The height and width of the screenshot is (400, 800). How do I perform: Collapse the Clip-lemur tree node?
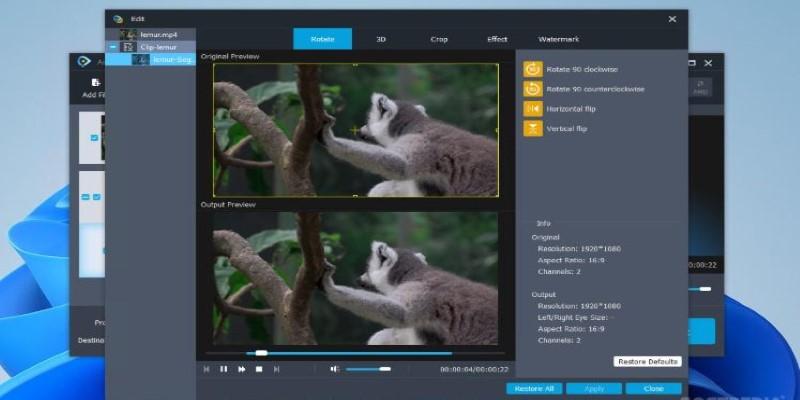113,47
